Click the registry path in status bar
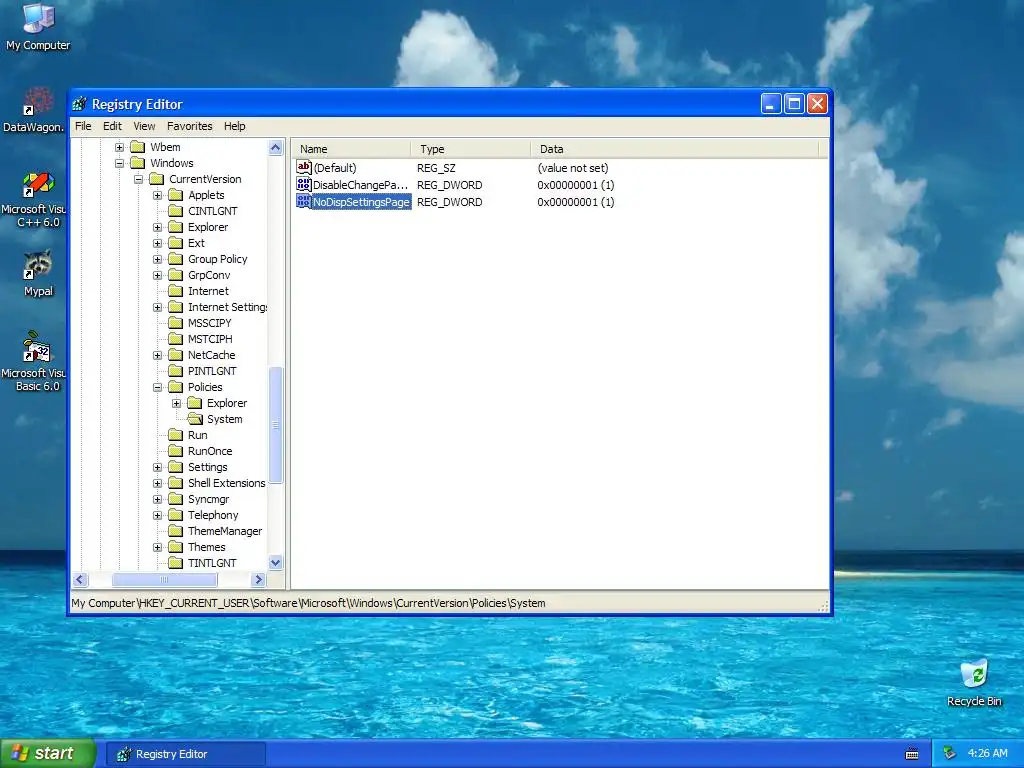1024x768 pixels. 308,603
